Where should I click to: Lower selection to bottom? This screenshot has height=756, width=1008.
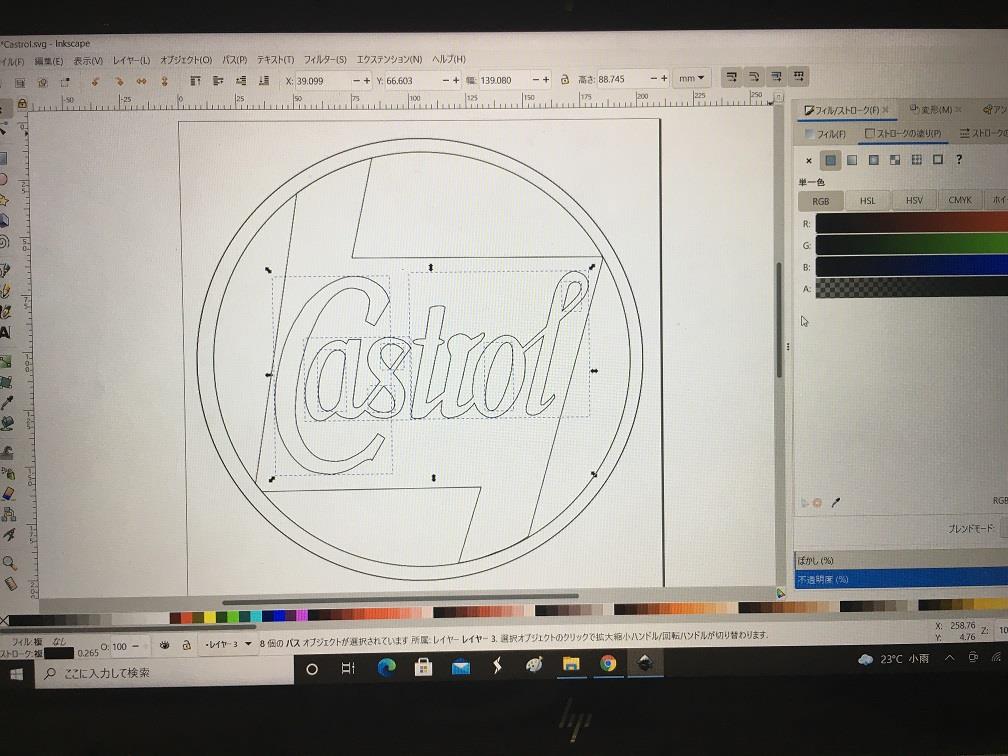(264, 81)
